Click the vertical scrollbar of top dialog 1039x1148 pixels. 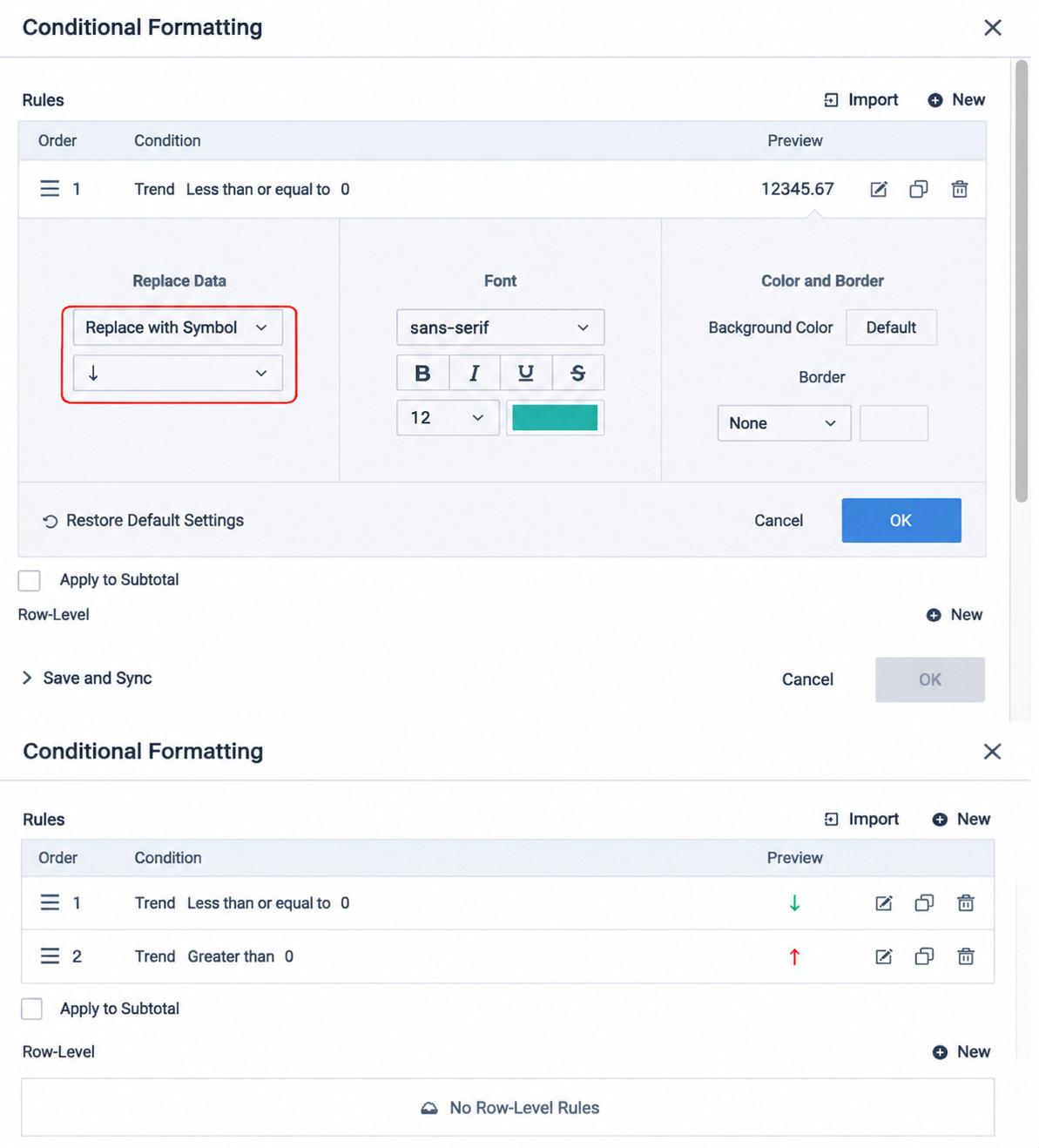pos(1022,281)
